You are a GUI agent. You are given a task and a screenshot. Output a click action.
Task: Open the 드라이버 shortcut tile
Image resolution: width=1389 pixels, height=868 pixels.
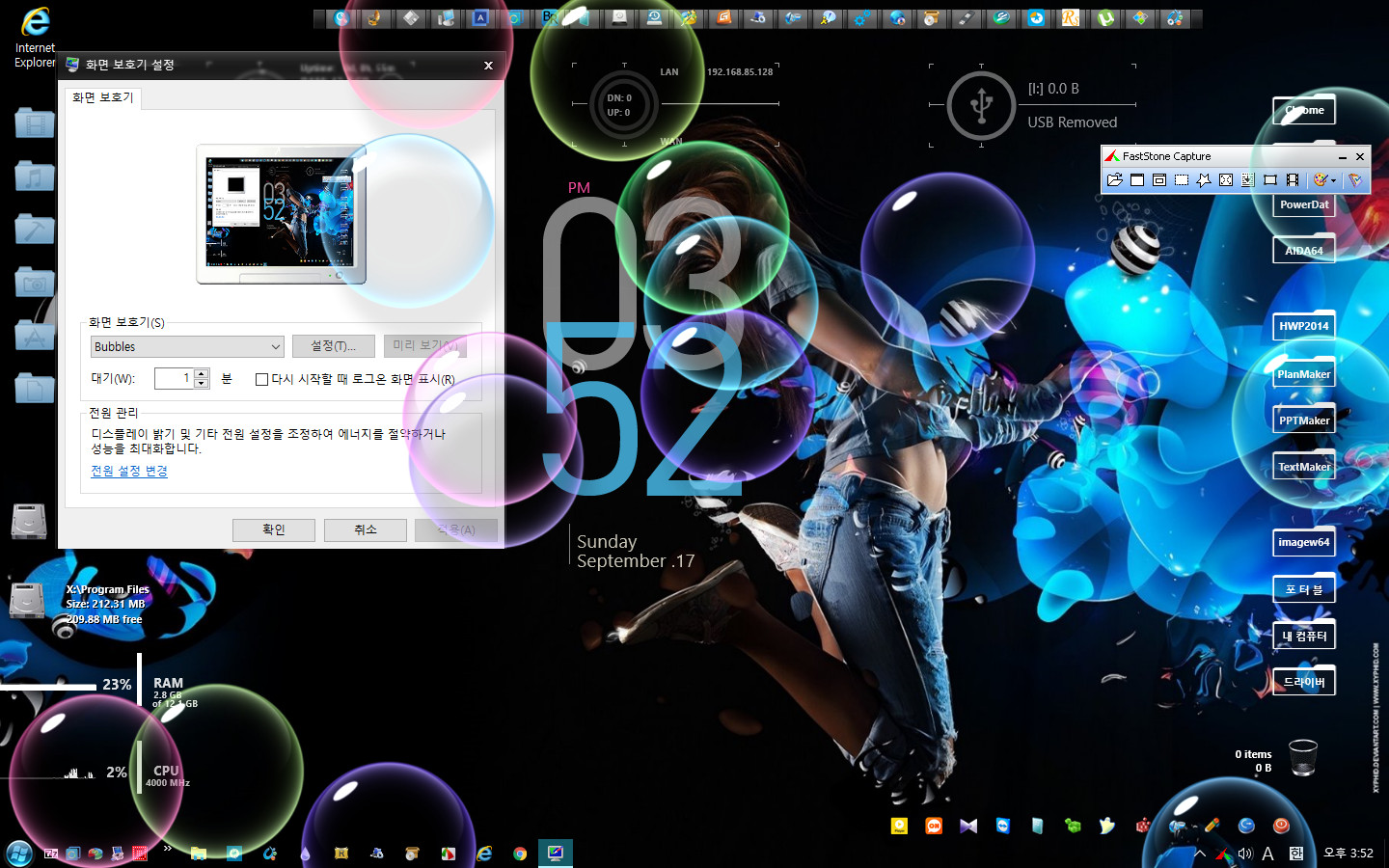(1304, 682)
